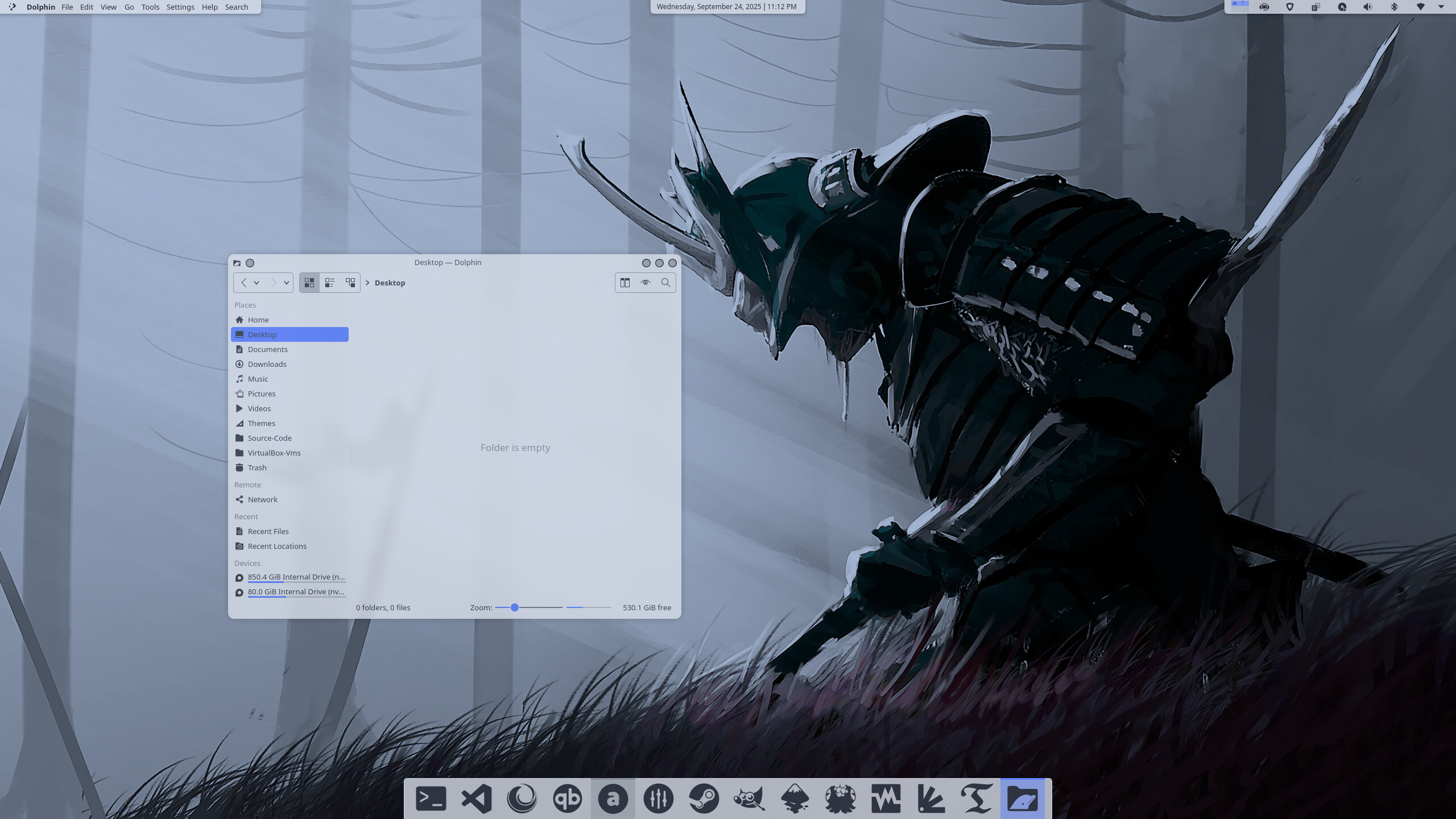Open forward history dropdown arrow
The width and height of the screenshot is (1456, 819).
tap(287, 283)
